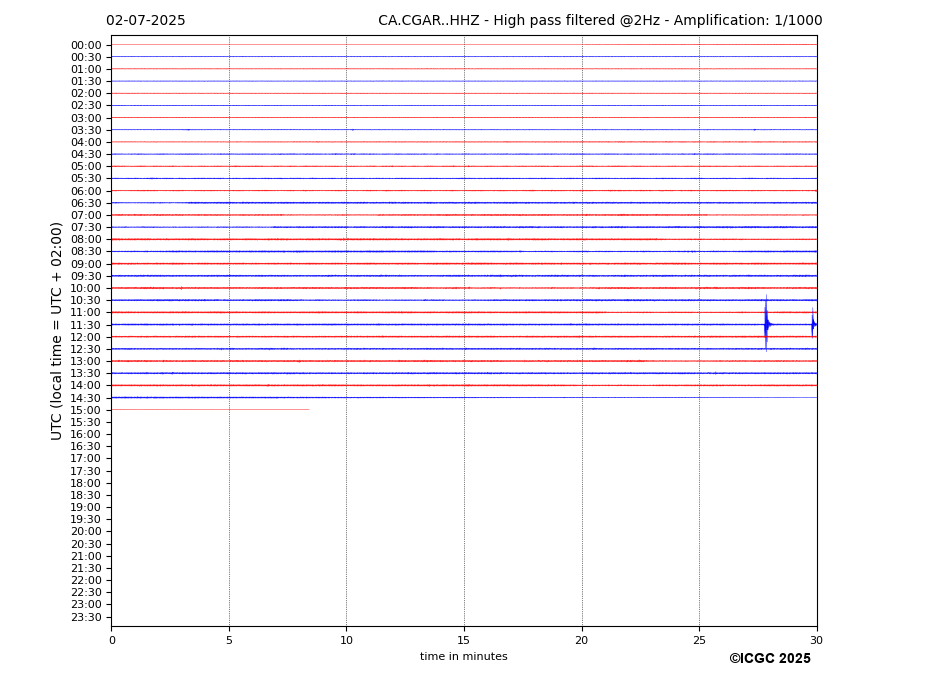Click the 11:30 time row label
The image size is (927, 696).
(86, 325)
